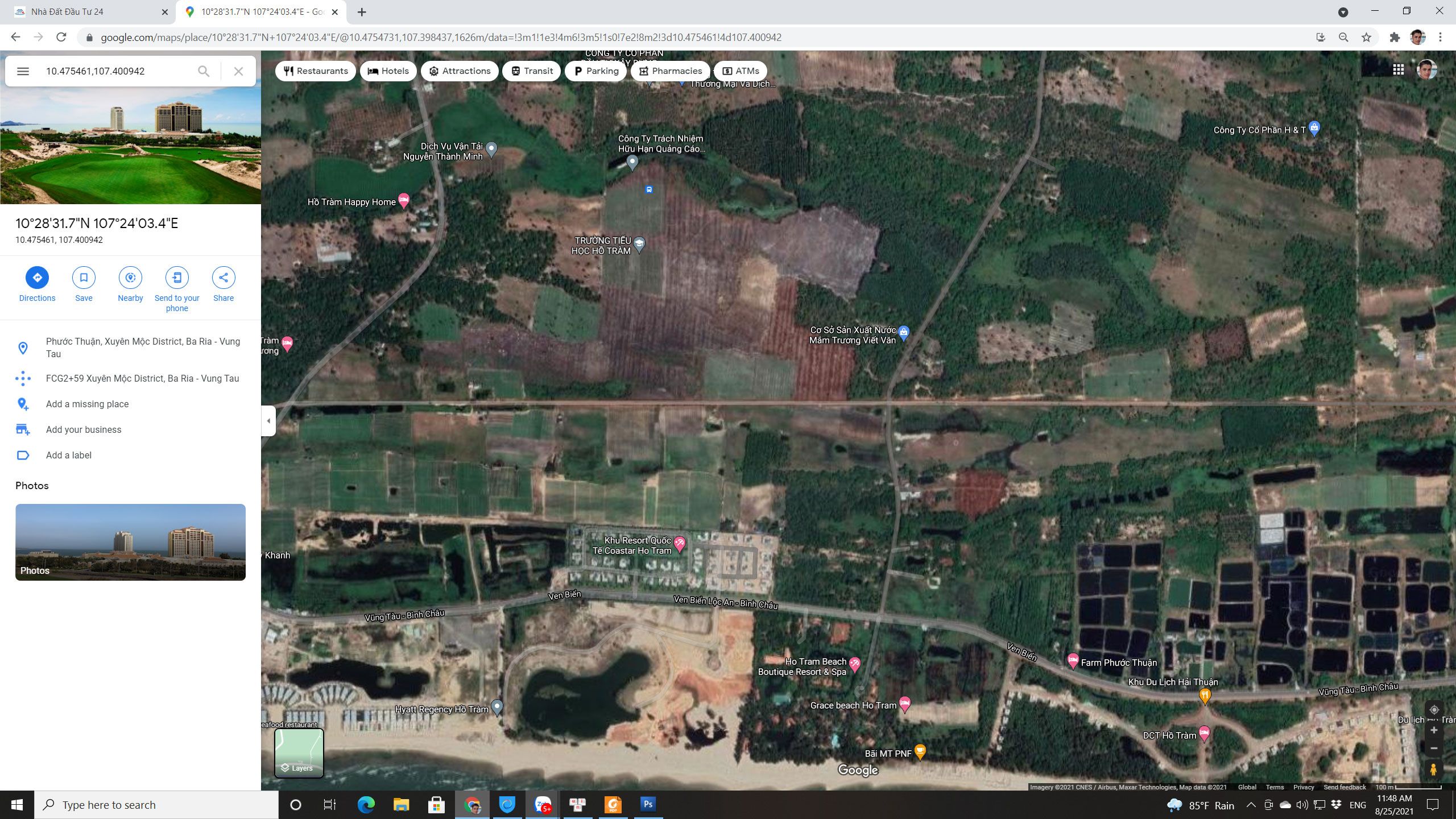
Task: Click the Grace beach Ho Tram pin
Action: (905, 704)
